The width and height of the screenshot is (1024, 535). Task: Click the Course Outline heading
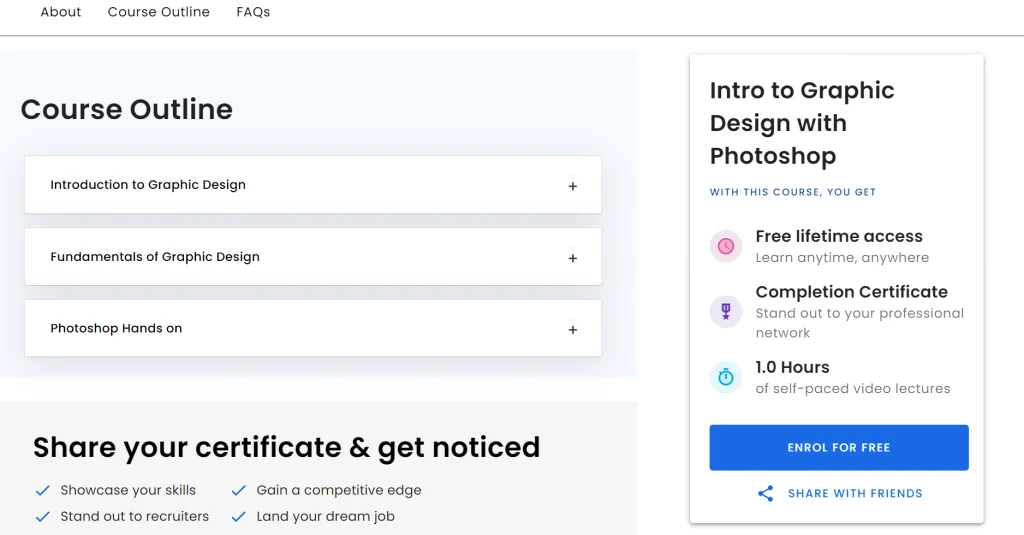(x=127, y=109)
